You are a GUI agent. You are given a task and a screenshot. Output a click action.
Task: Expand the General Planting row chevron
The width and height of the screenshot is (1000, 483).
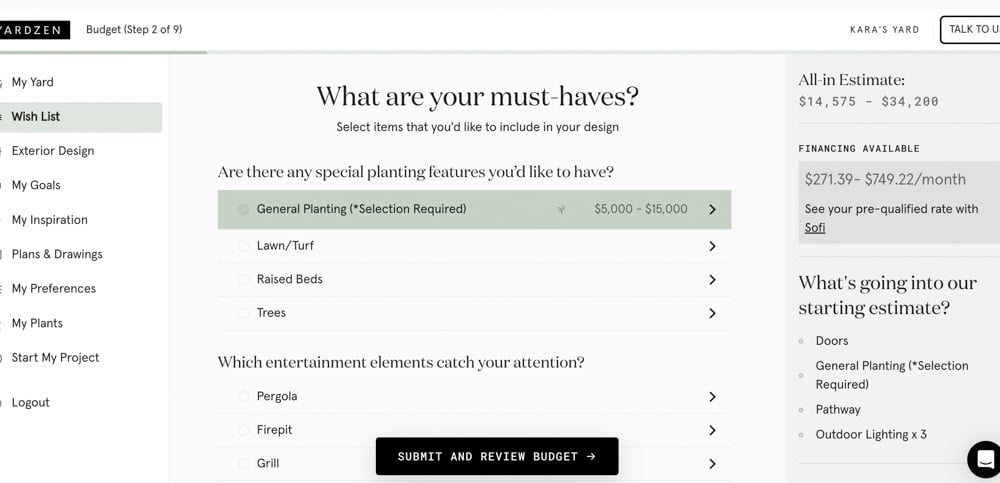coord(712,210)
